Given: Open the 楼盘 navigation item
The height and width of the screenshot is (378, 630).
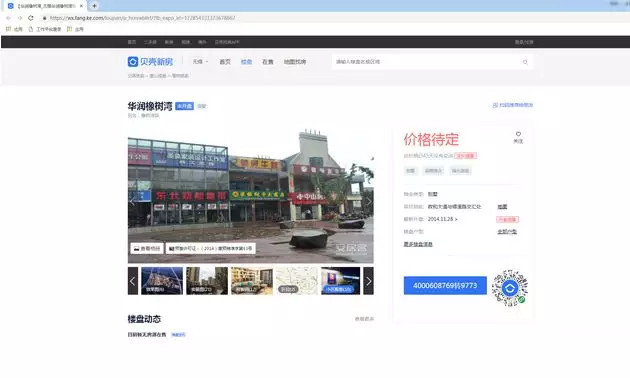Looking at the screenshot, I should click(246, 61).
